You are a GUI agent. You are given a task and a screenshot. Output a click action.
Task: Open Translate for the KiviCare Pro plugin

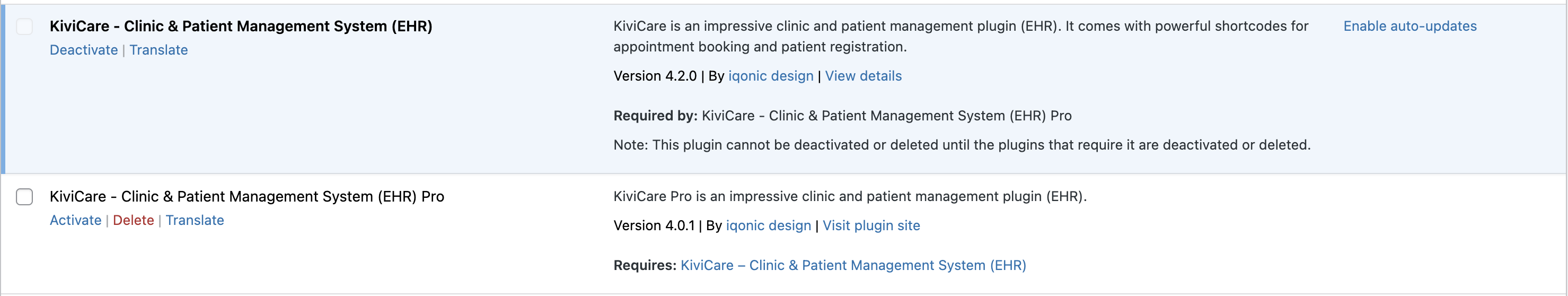(195, 221)
